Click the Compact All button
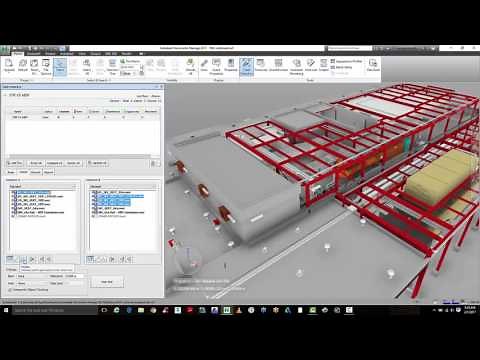The image size is (480, 360). click(54, 163)
